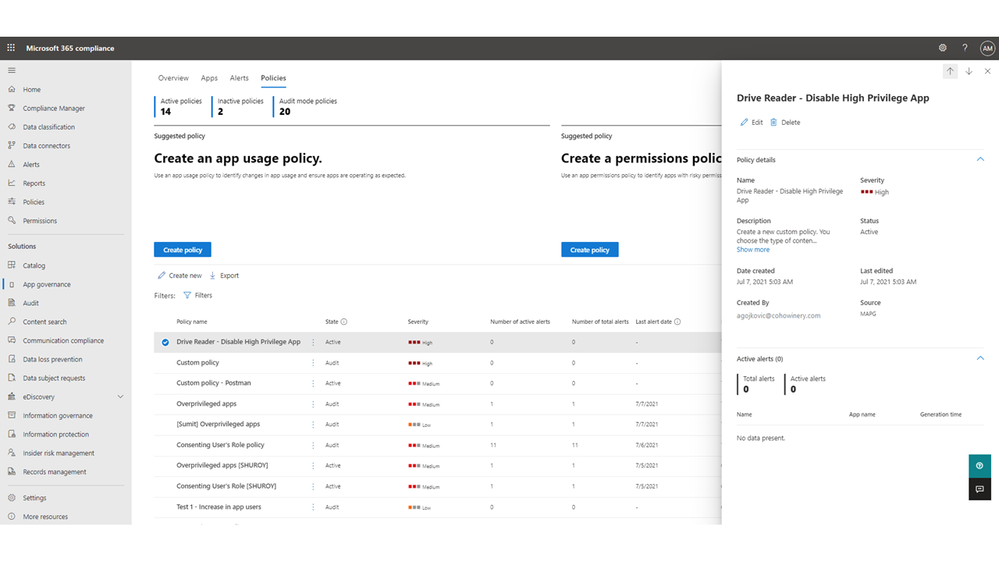The width and height of the screenshot is (999, 562).
Task: Open Compliance Manager in sidebar
Action: coord(54,108)
